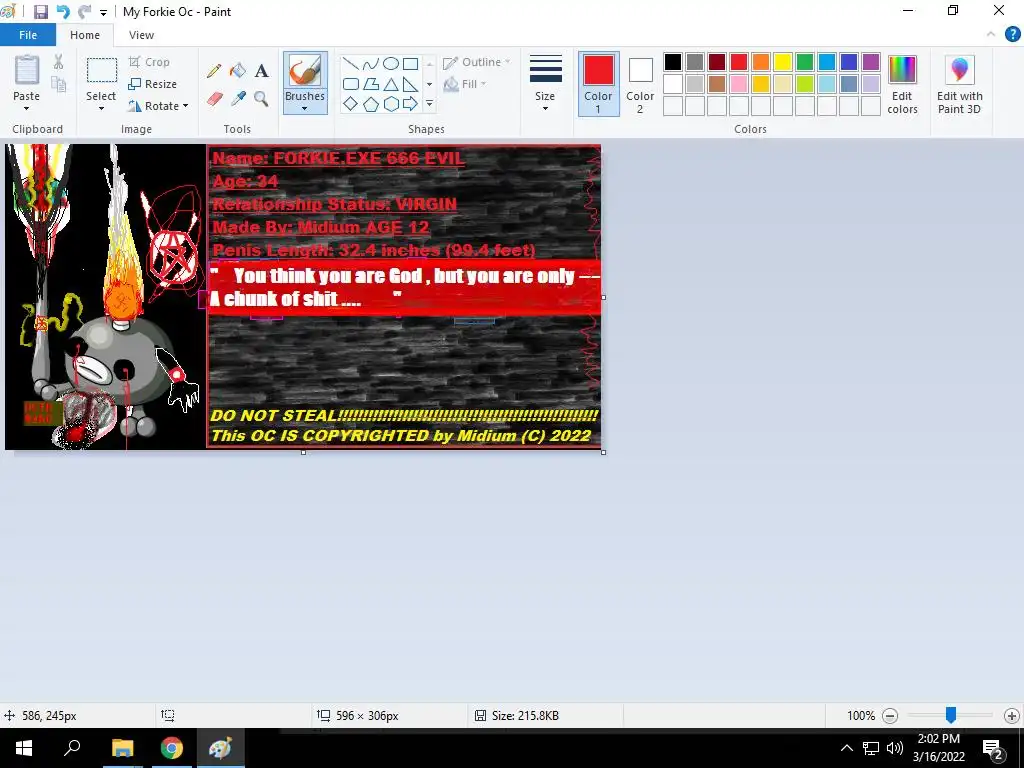Click the Paste clipboard icon
Screen dimensions: 1024x768
pyautogui.click(x=27, y=69)
